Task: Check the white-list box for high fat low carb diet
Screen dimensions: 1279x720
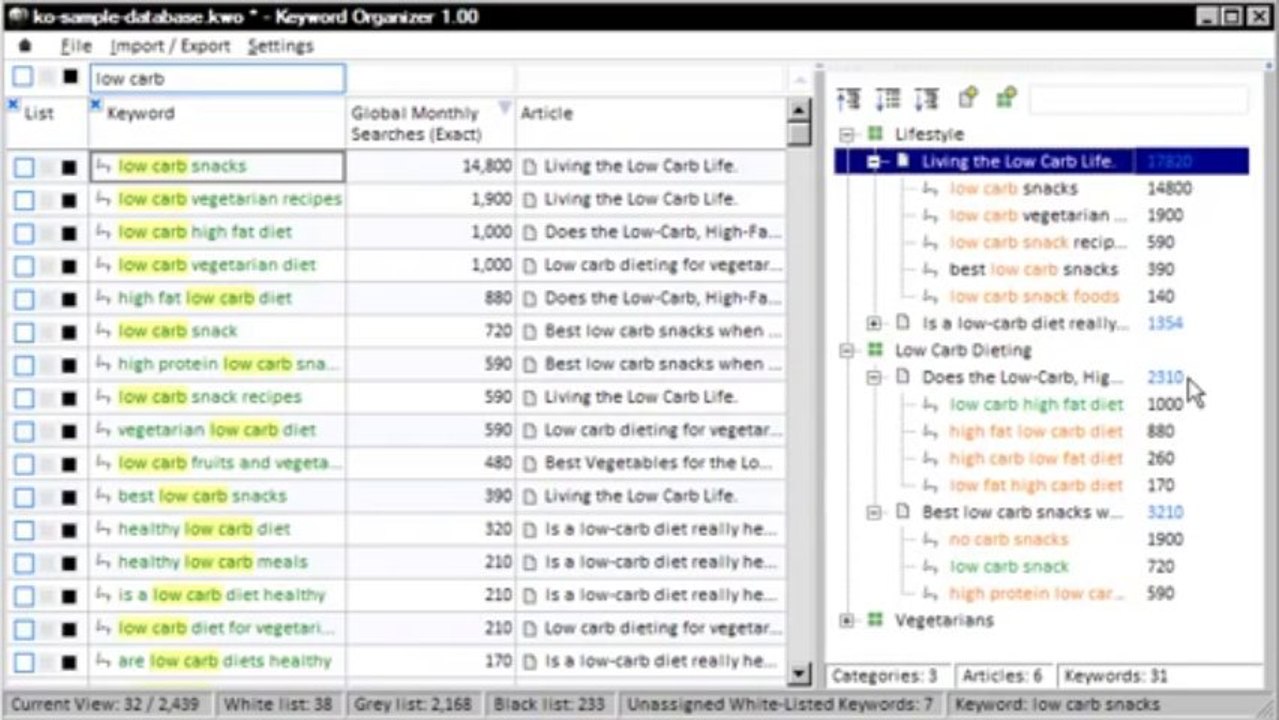Action: coord(23,299)
